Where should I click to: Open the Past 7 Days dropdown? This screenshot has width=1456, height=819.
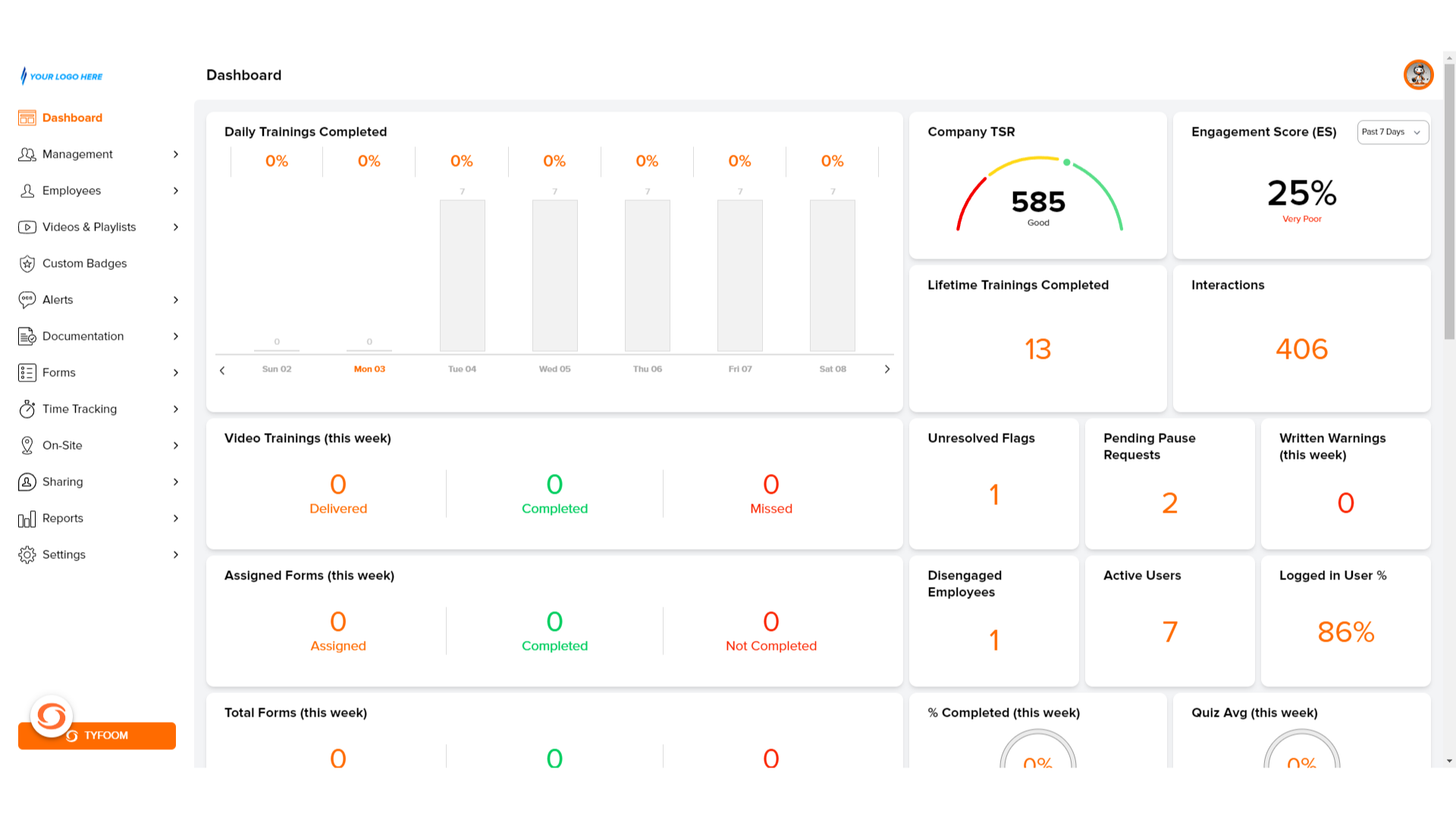click(x=1392, y=132)
